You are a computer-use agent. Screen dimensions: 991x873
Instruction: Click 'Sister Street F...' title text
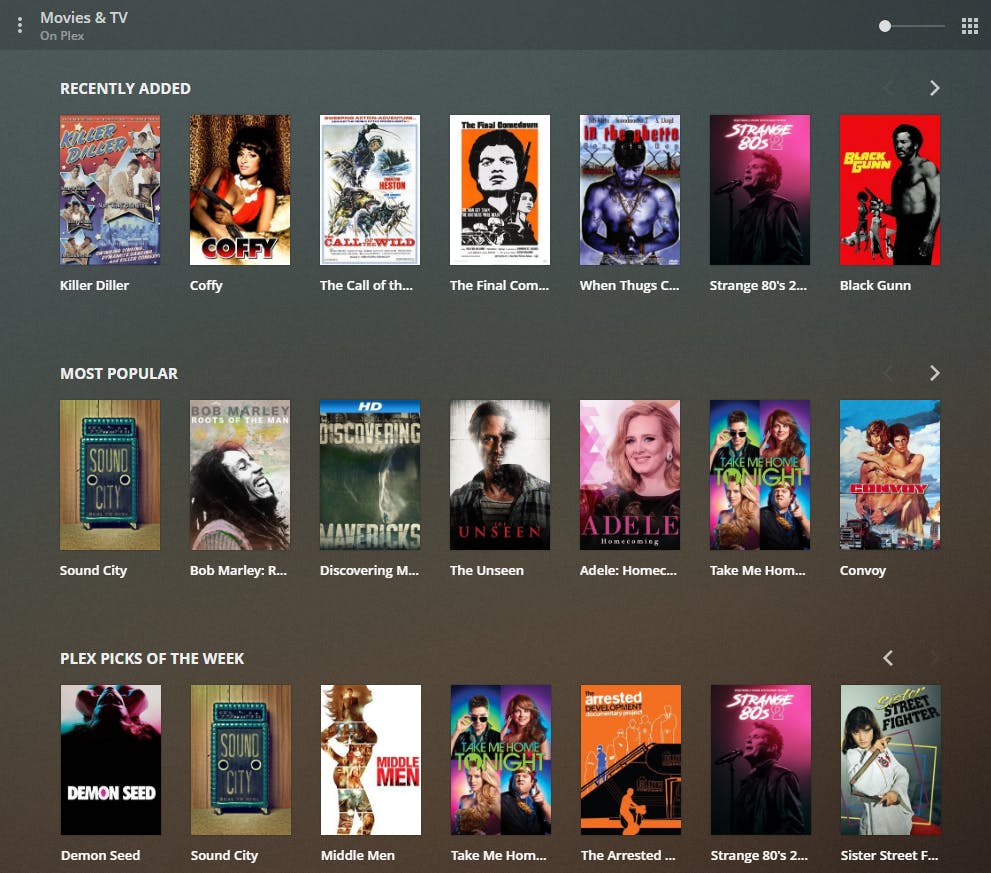pyautogui.click(x=889, y=855)
